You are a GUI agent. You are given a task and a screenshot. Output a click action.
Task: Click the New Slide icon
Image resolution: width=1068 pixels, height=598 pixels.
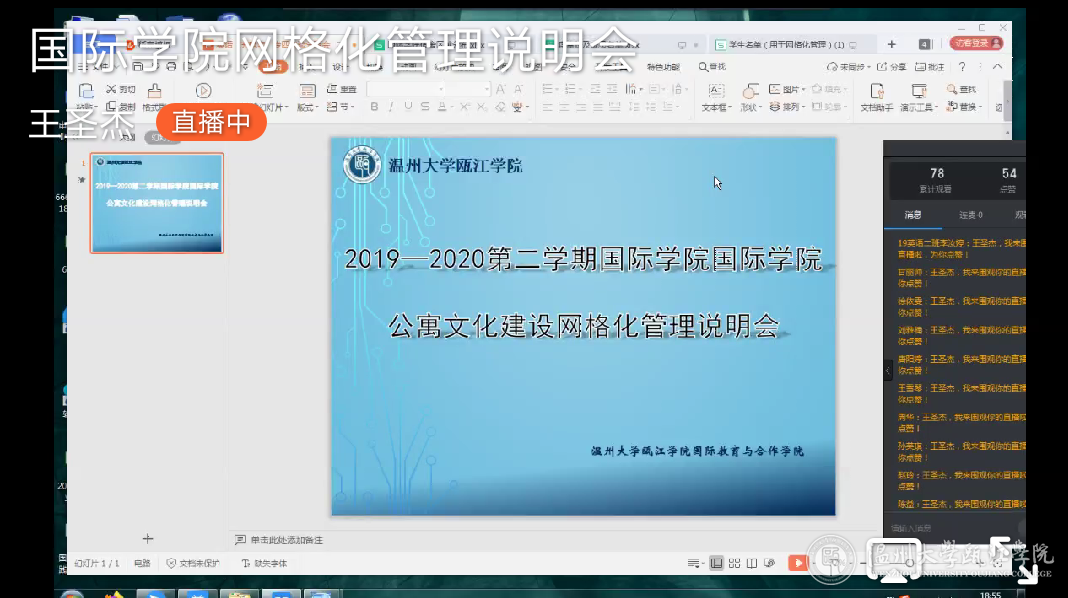(265, 91)
